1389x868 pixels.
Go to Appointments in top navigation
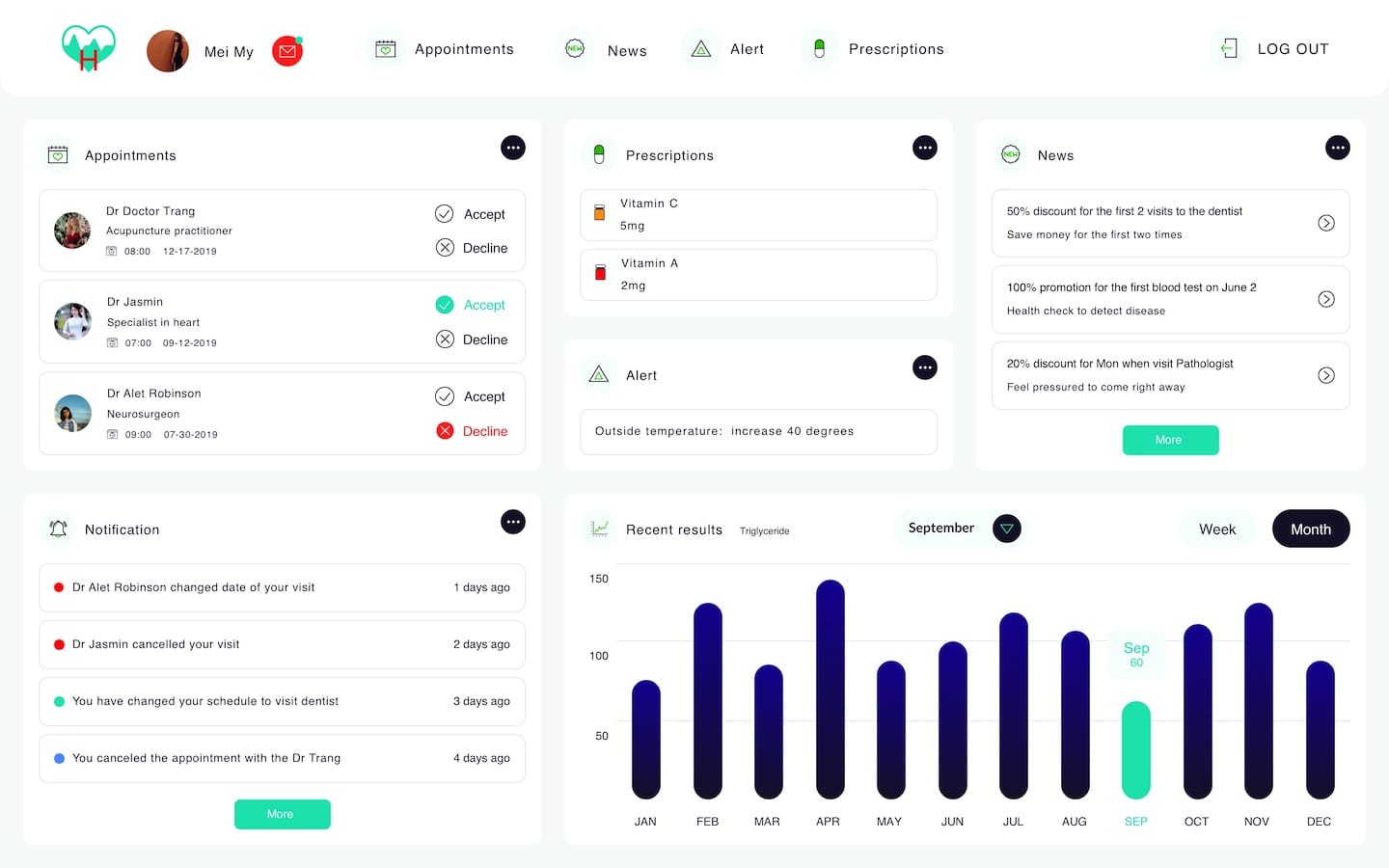(x=445, y=49)
